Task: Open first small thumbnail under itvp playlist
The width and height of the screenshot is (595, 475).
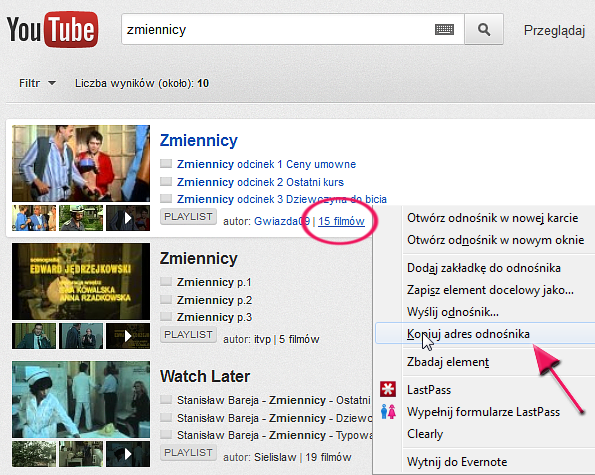Action: click(x=34, y=336)
